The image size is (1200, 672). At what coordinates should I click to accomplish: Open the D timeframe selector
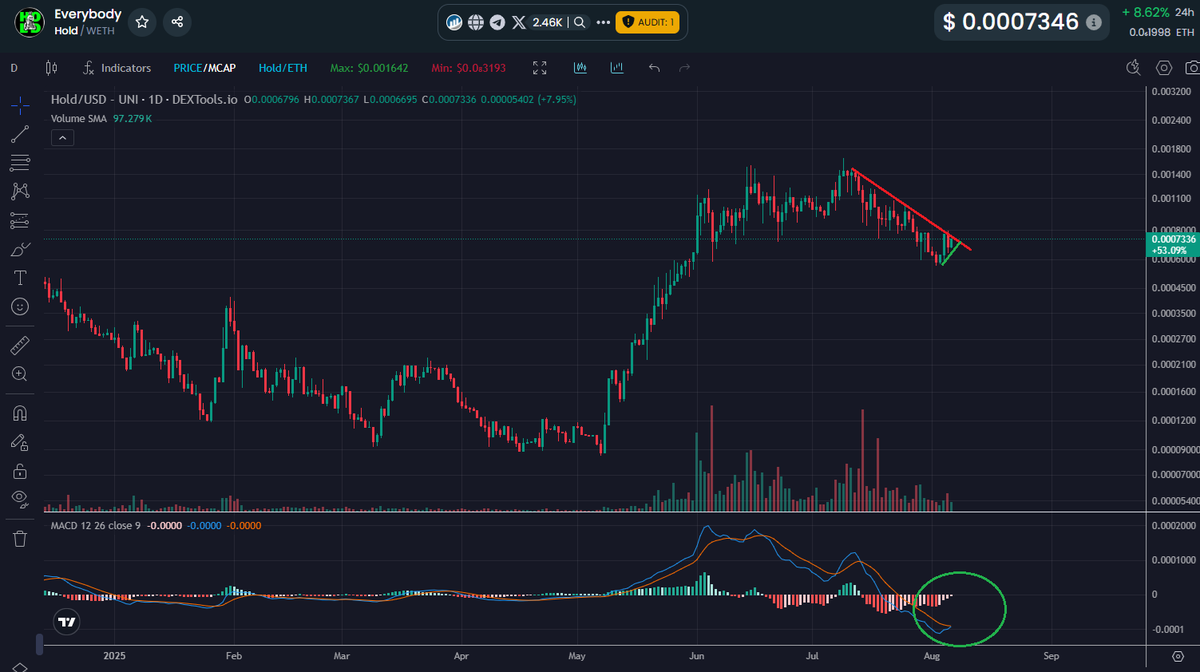[x=14, y=68]
